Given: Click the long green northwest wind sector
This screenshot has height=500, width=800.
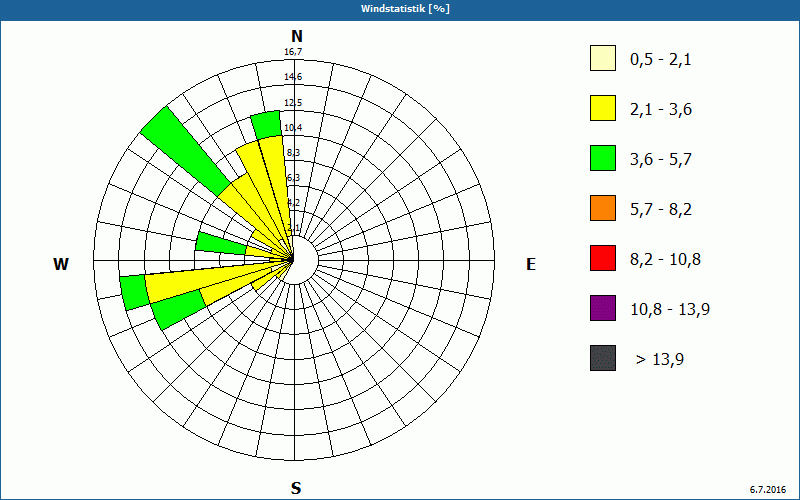Looking at the screenshot, I should [x=184, y=151].
